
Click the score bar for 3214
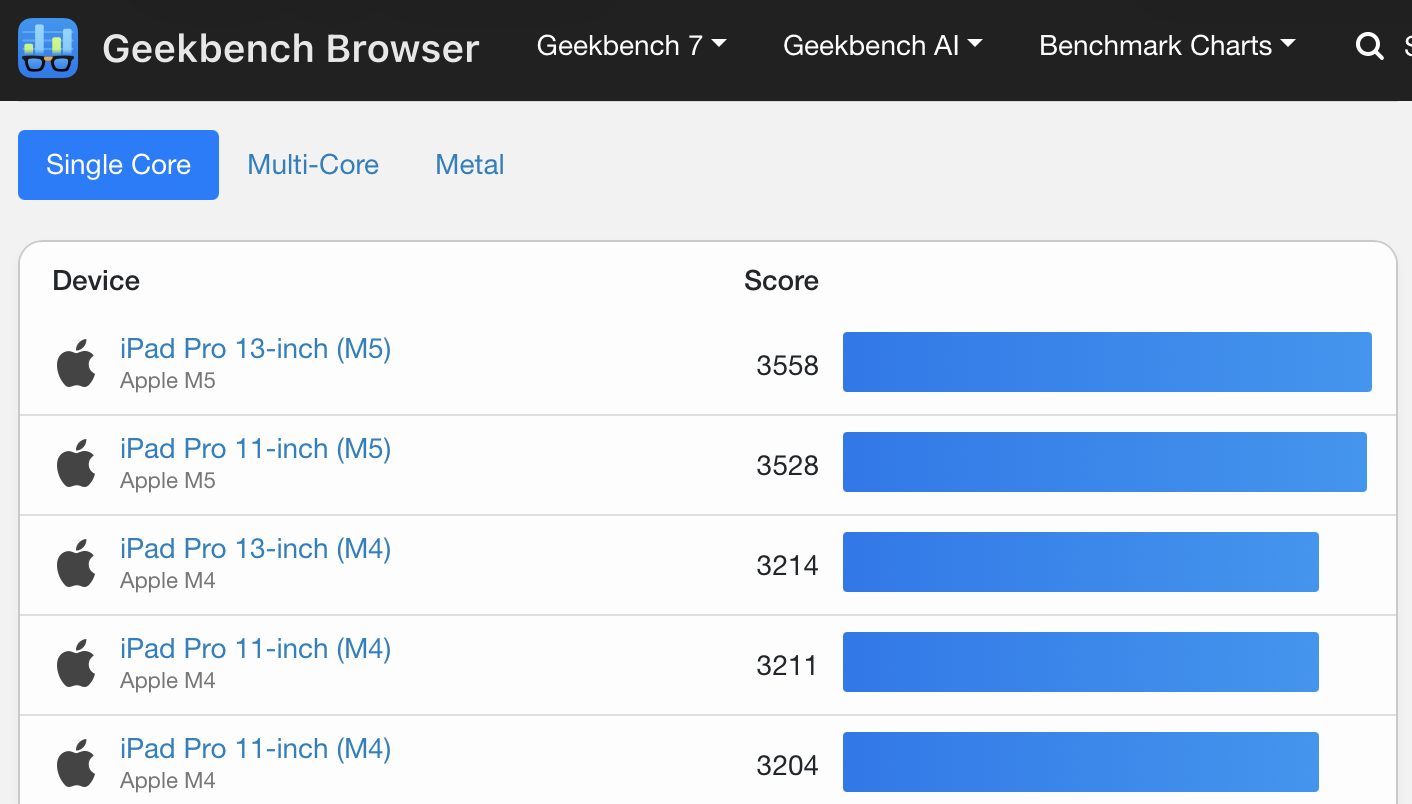[1081, 562]
